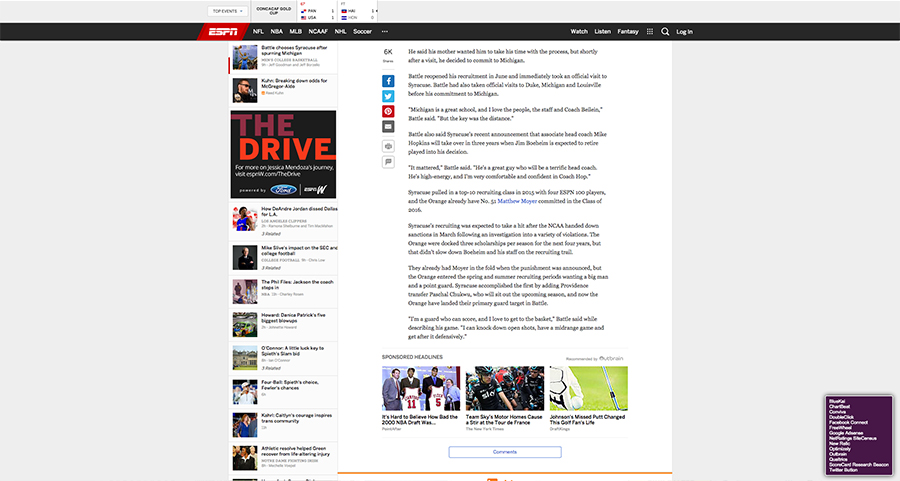The width and height of the screenshot is (900, 481).
Task: Open Four-Ball Spieth's choice story
Action: (x=290, y=385)
